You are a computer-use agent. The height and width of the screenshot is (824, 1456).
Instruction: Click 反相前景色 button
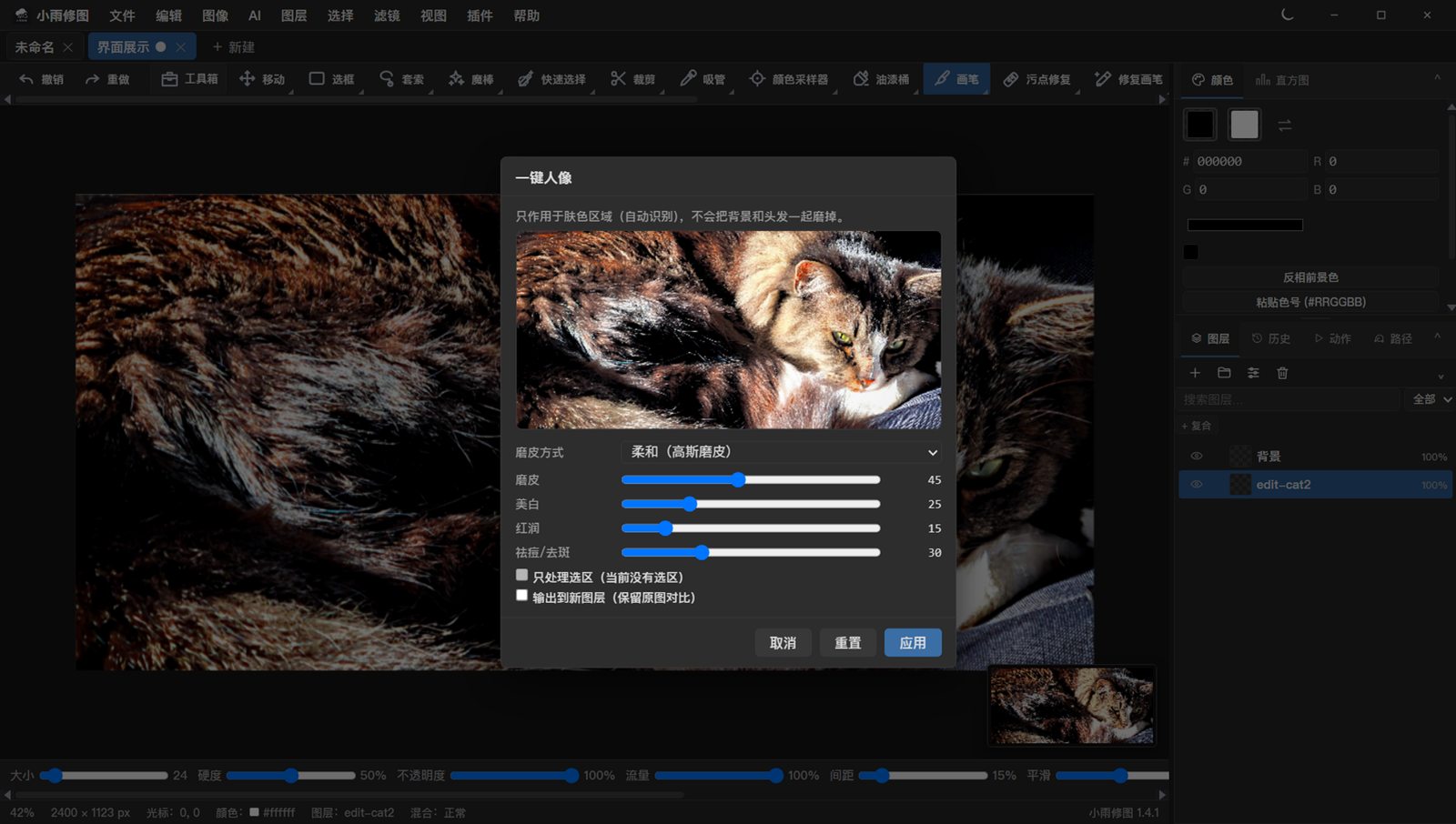click(1310, 277)
